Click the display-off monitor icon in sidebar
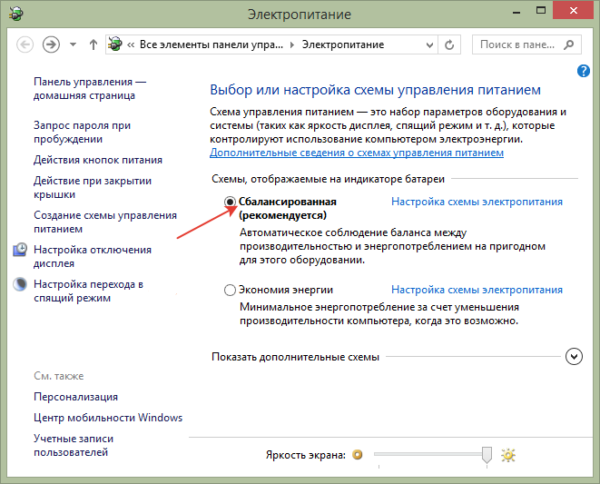 pyautogui.click(x=20, y=249)
